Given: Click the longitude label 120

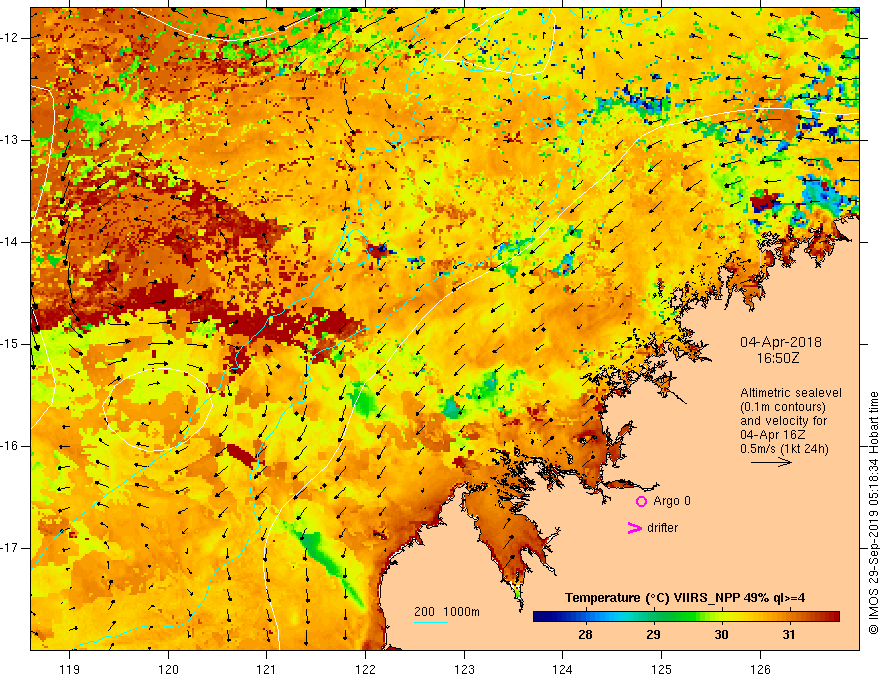Looking at the screenshot, I should click(168, 669).
